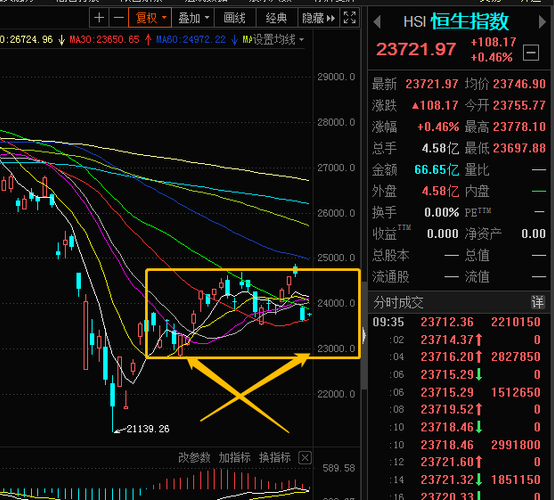This screenshot has width=554, height=500.
Task: Go to next index with right arrow
Action: coord(542,22)
